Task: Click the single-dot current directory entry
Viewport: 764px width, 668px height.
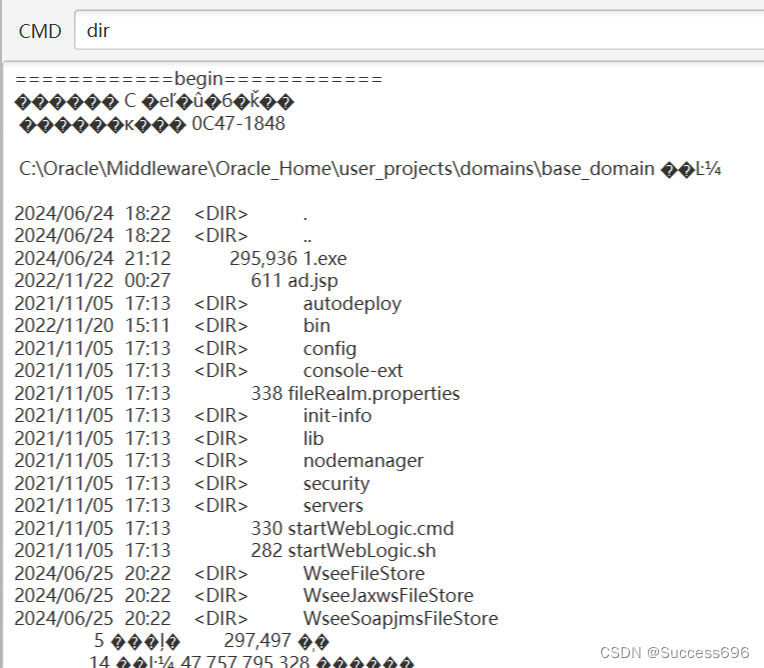Action: pos(306,218)
